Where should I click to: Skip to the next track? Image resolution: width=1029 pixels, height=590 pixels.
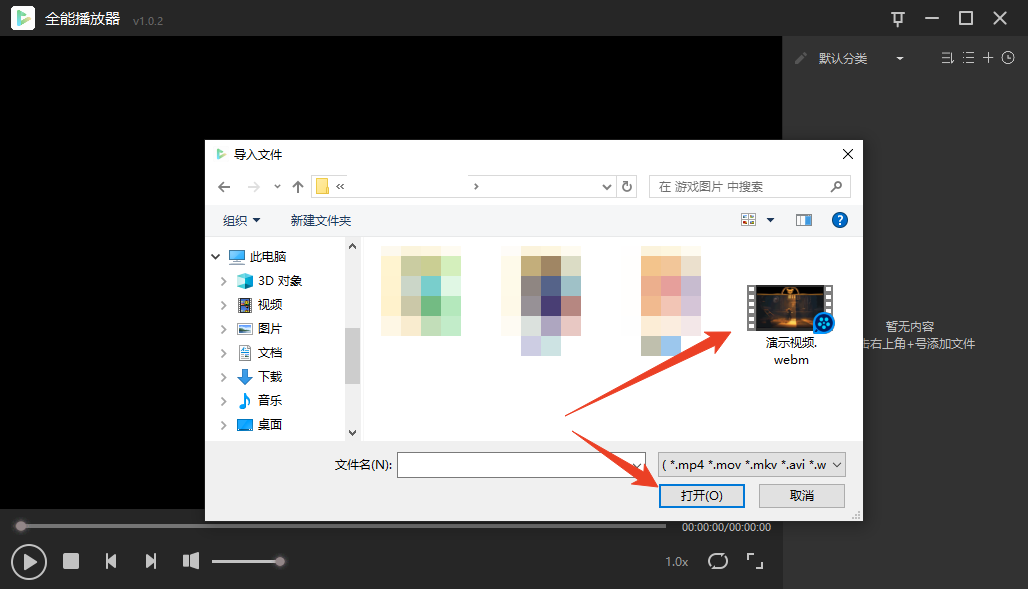151,561
